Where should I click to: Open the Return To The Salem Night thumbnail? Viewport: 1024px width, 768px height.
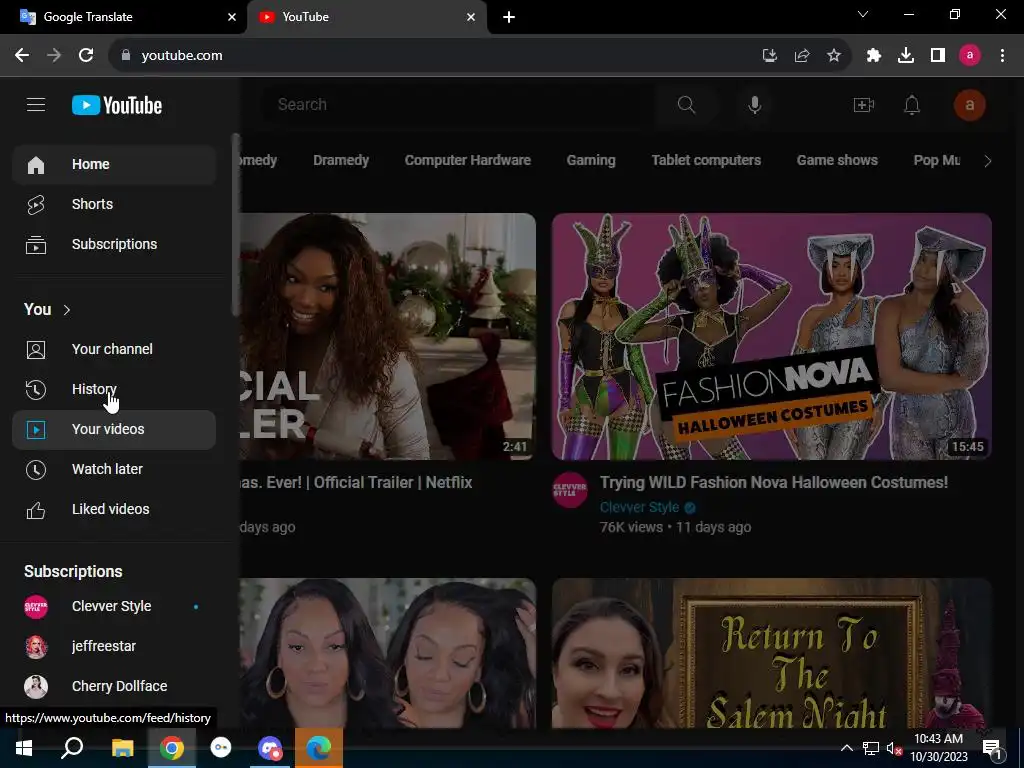tap(772, 653)
